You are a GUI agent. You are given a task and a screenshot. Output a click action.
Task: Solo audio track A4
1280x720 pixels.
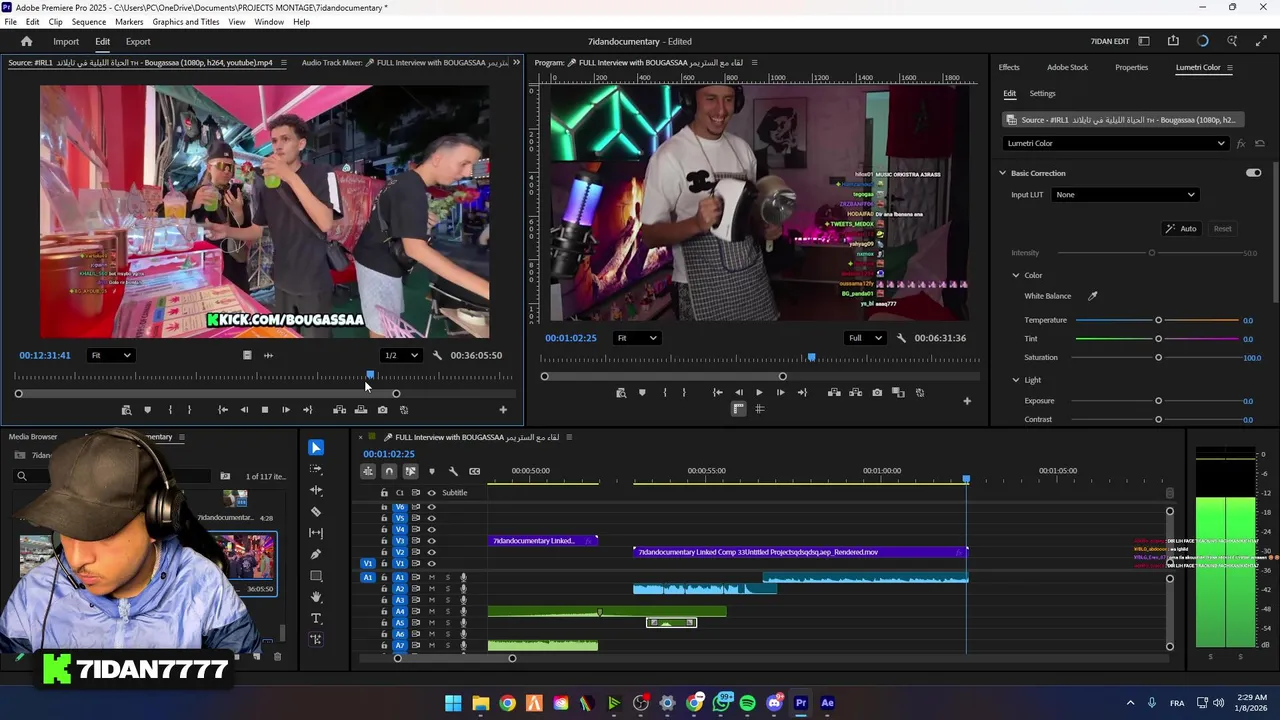(447, 611)
